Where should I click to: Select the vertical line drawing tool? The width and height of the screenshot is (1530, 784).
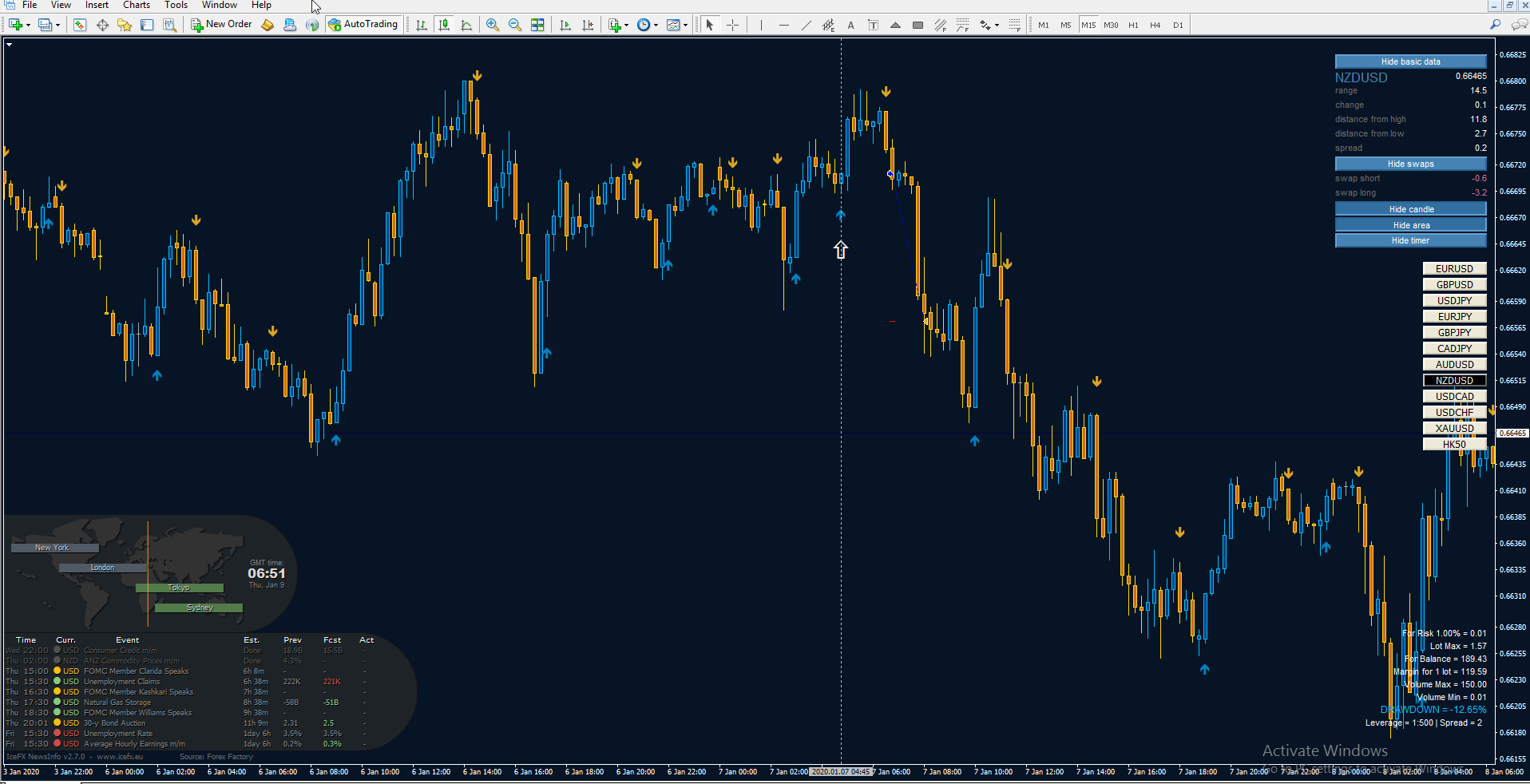click(x=761, y=25)
